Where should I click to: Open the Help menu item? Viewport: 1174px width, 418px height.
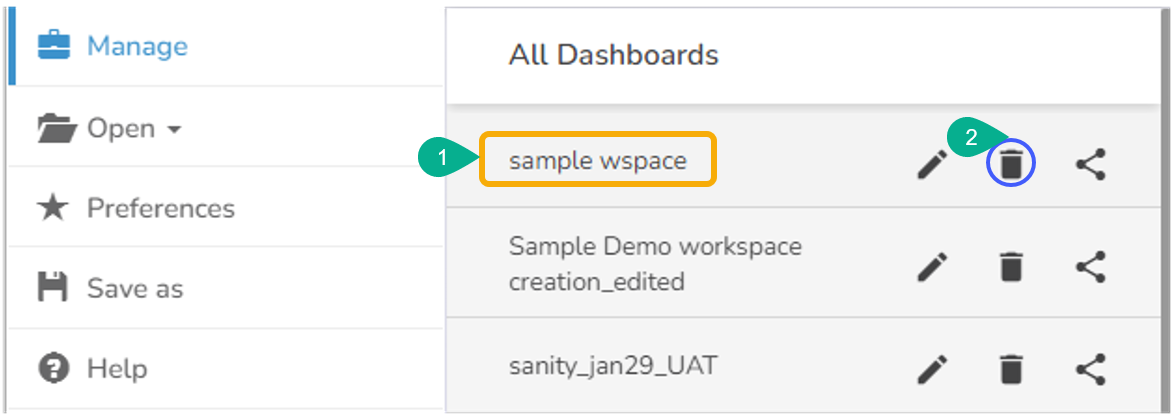coord(117,369)
